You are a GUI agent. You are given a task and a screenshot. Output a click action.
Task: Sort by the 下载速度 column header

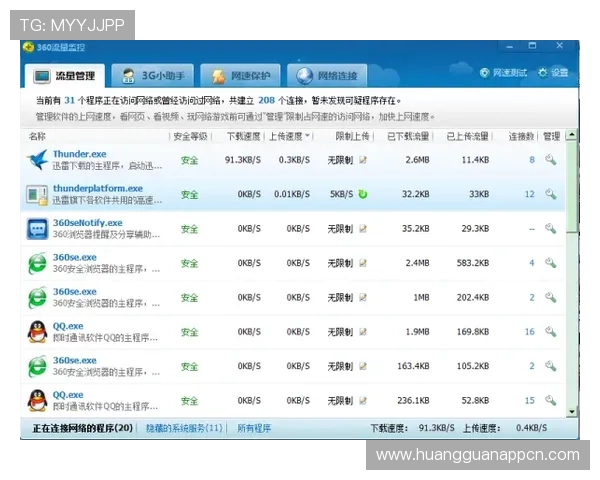(243, 136)
